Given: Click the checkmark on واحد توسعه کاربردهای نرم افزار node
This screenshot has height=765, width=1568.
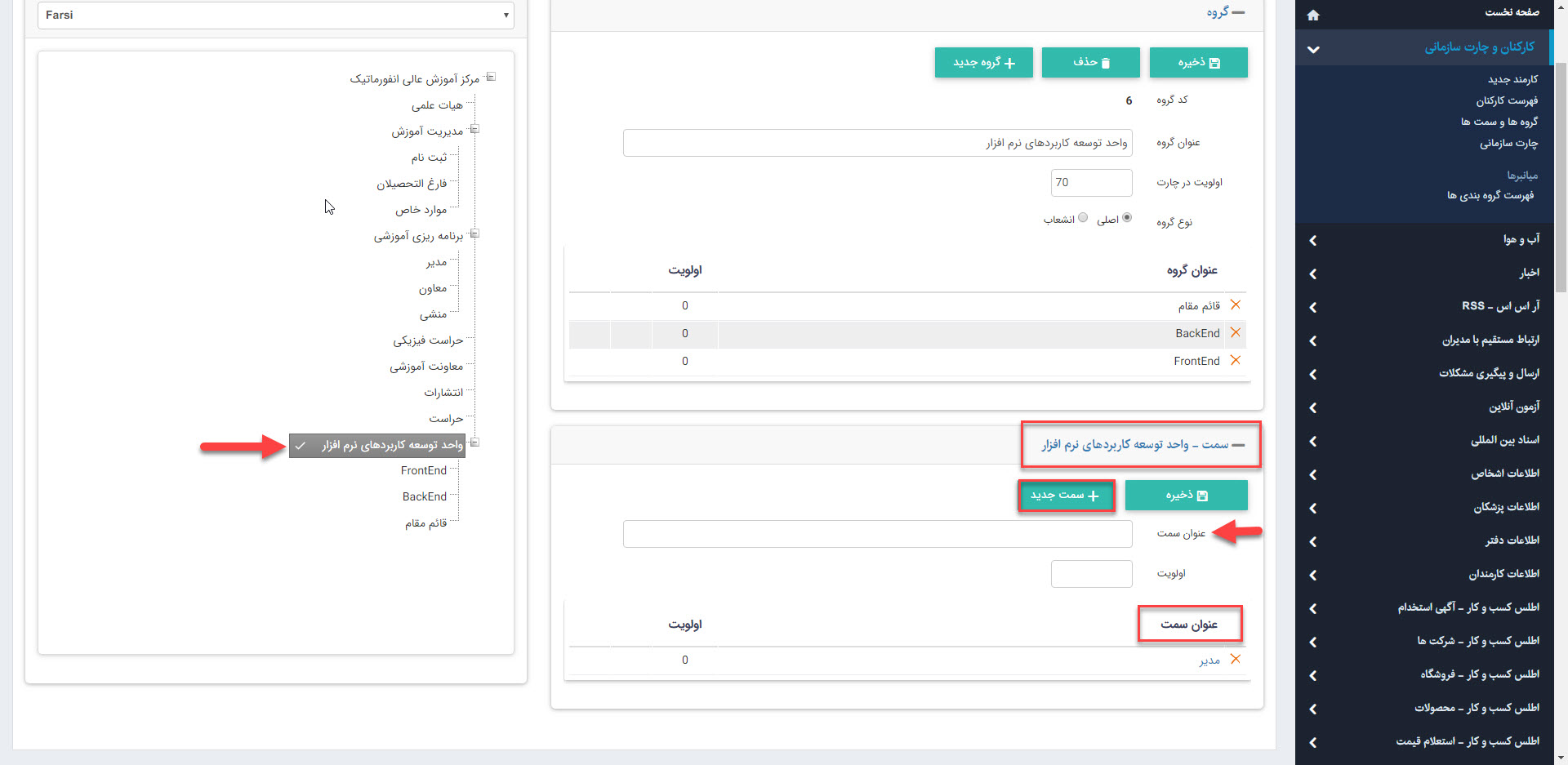Looking at the screenshot, I should pos(301,446).
